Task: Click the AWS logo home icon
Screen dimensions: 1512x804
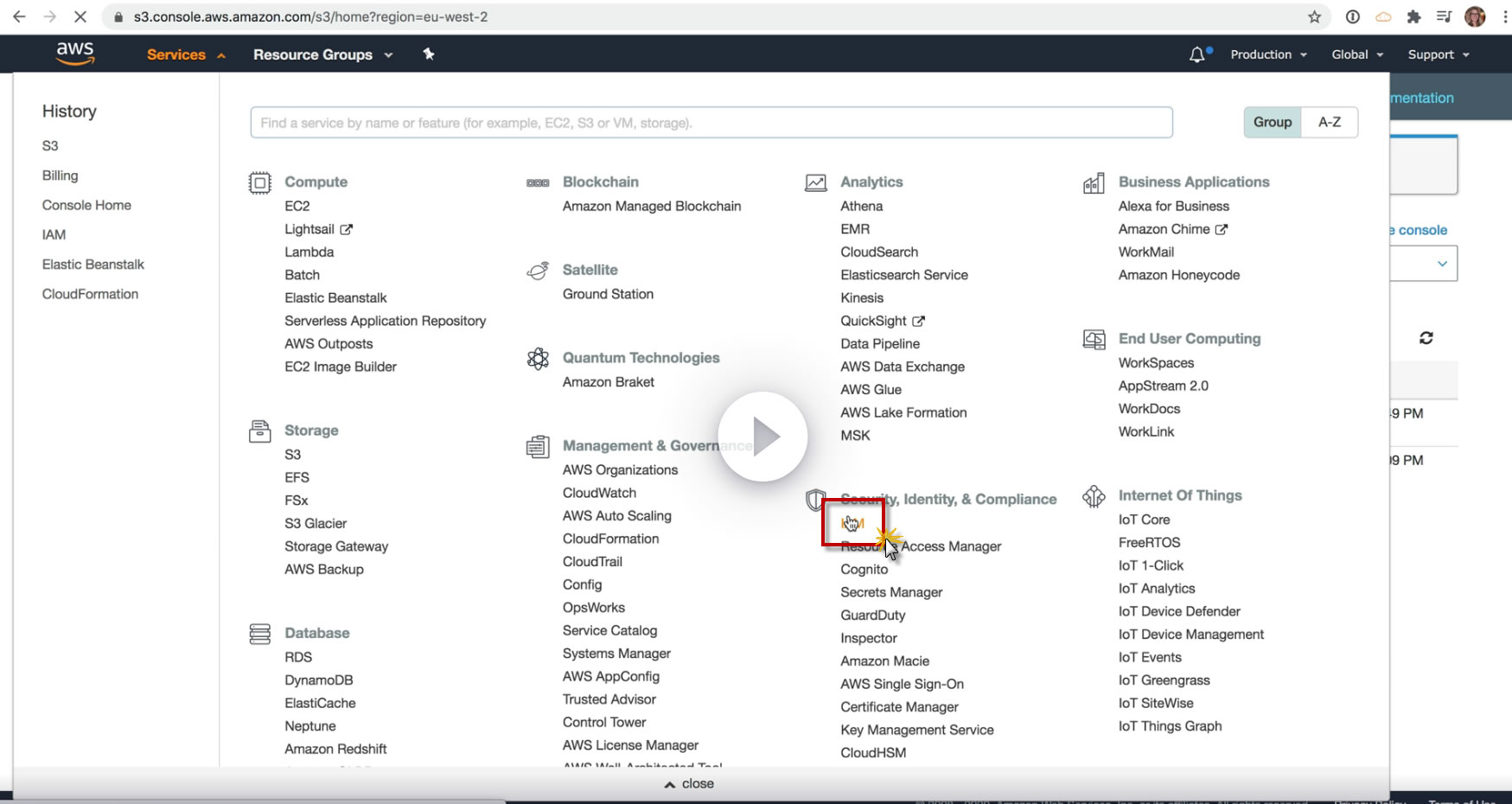Action: coord(75,54)
